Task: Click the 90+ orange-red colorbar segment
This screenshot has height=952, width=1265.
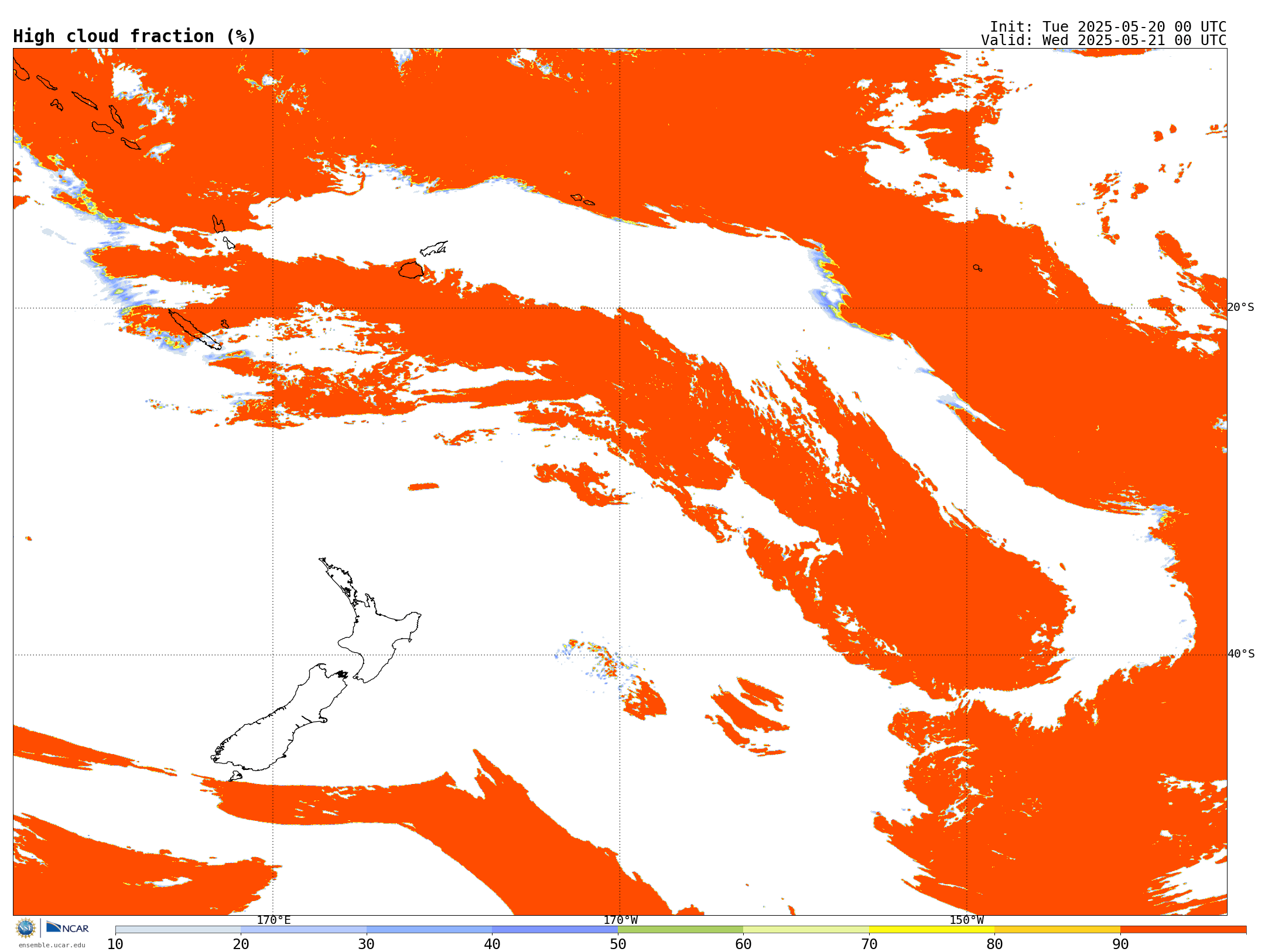Action: tap(1183, 930)
